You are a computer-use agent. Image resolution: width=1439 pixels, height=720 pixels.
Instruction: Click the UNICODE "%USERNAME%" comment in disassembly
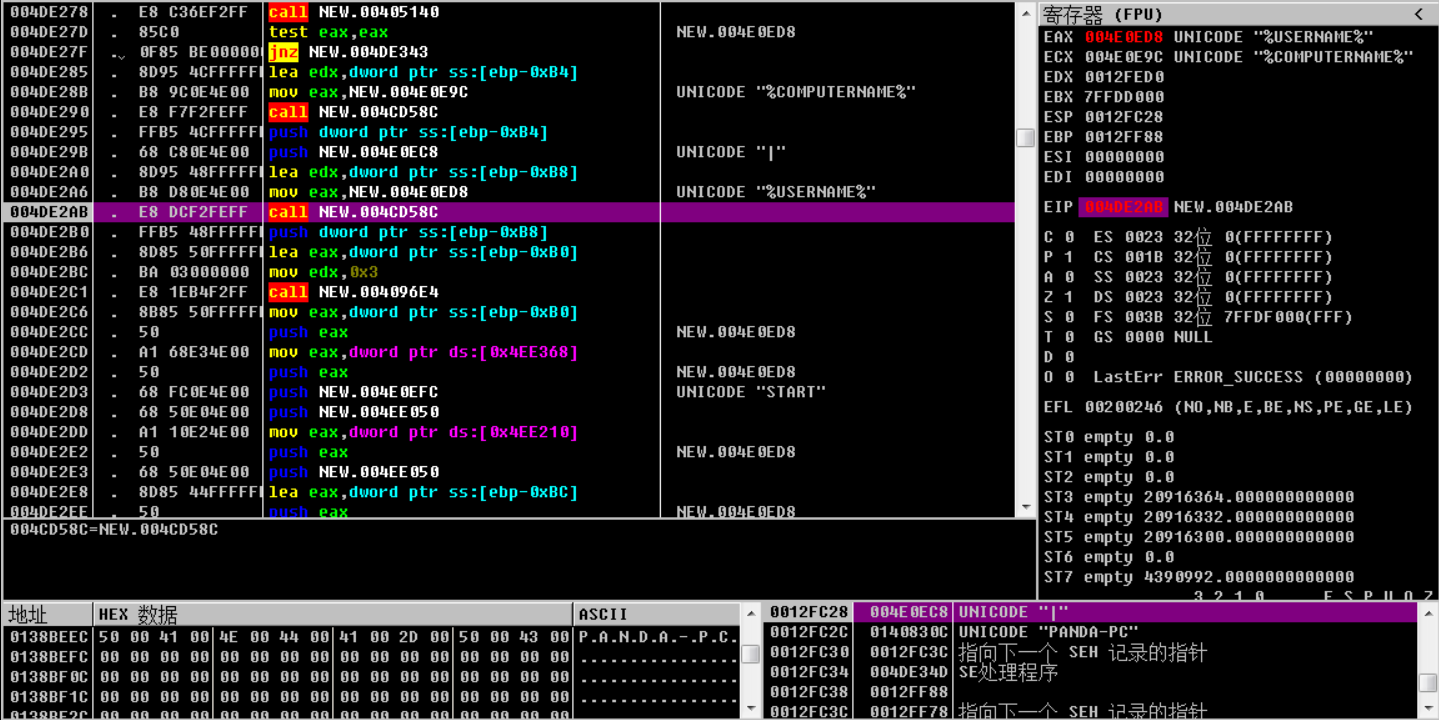pos(776,192)
